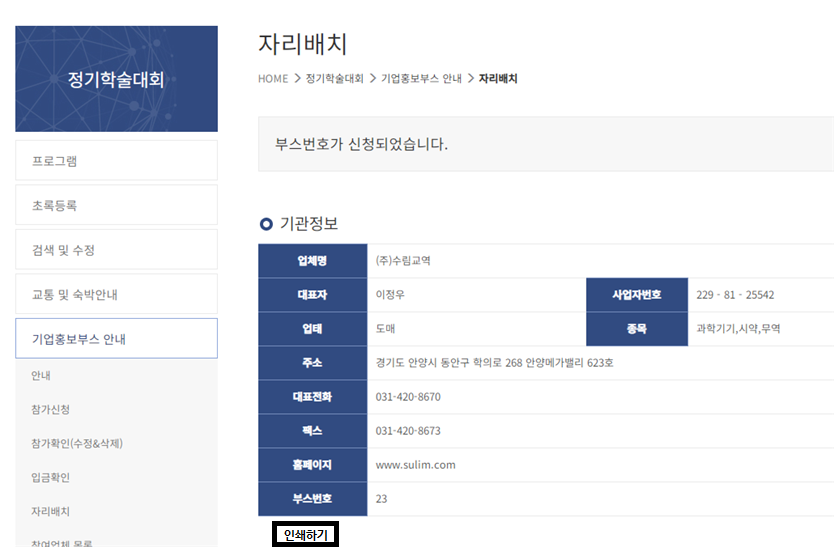Click the 업체명 header cell
The image size is (834, 547).
(313, 261)
